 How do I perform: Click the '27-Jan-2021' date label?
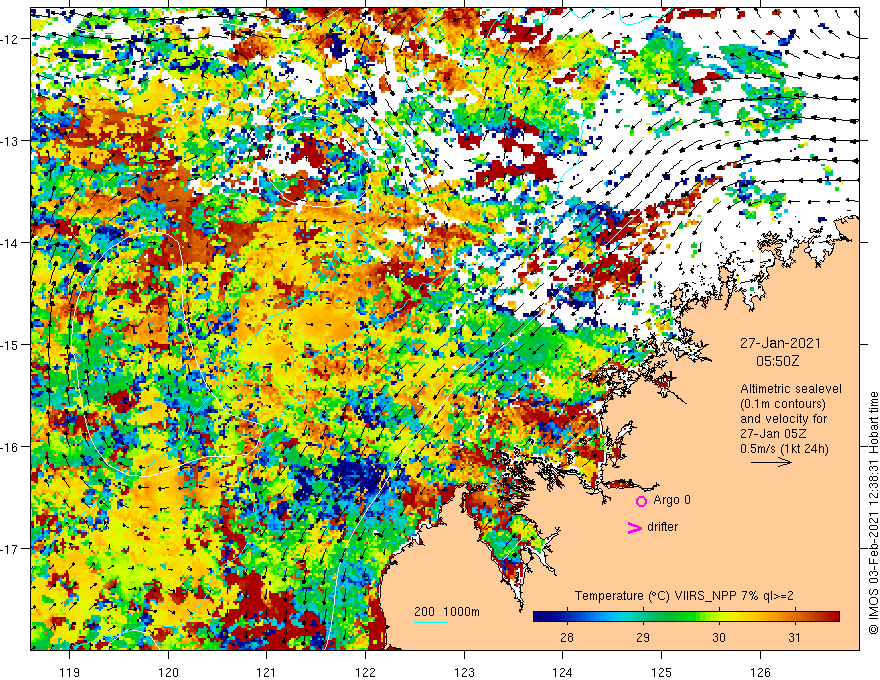pyautogui.click(x=780, y=343)
